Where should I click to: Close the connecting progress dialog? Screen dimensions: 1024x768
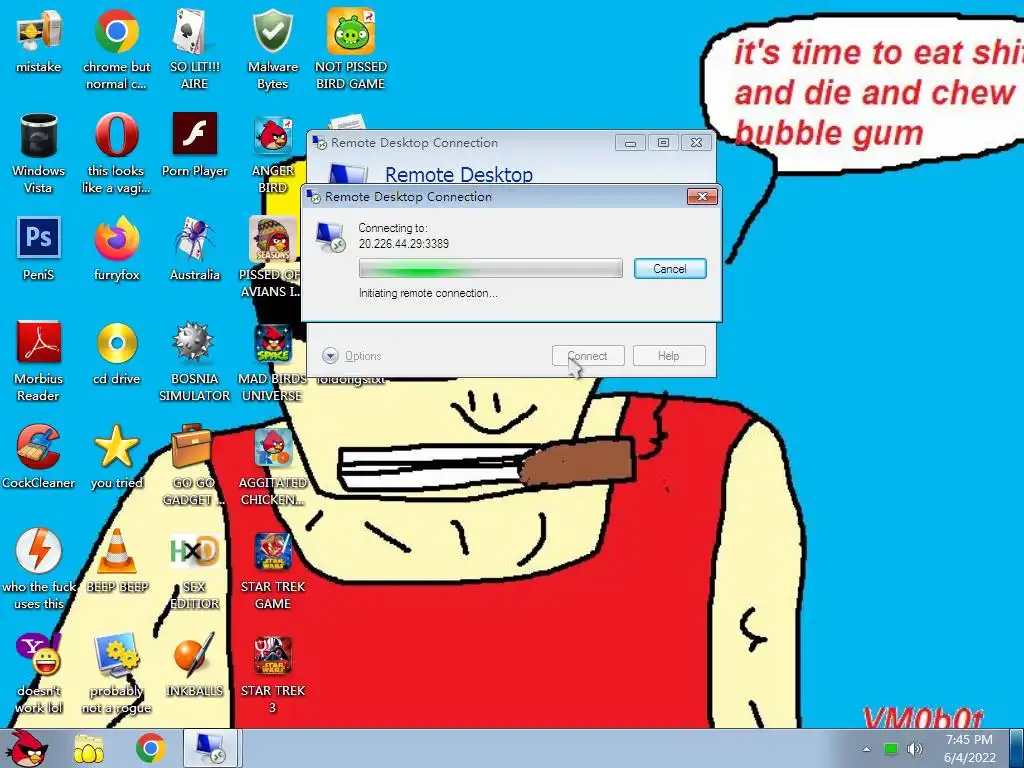[702, 197]
